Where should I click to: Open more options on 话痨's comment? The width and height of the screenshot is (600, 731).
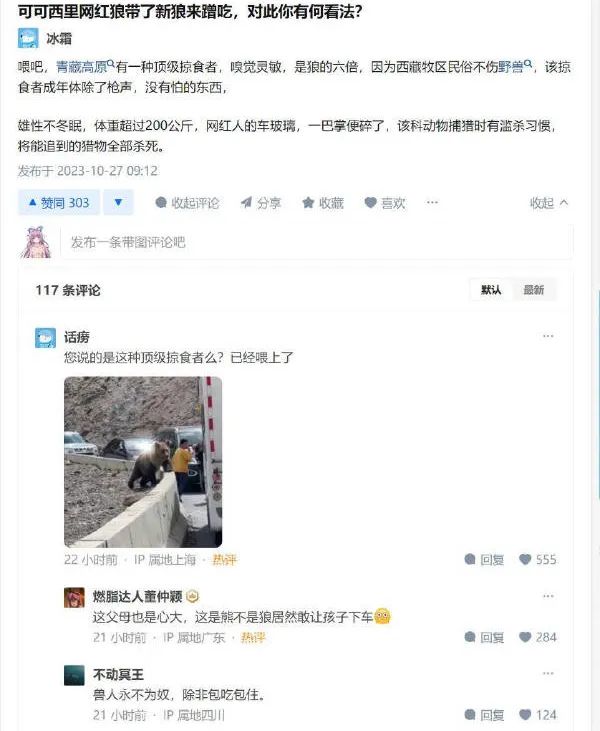pyautogui.click(x=548, y=336)
